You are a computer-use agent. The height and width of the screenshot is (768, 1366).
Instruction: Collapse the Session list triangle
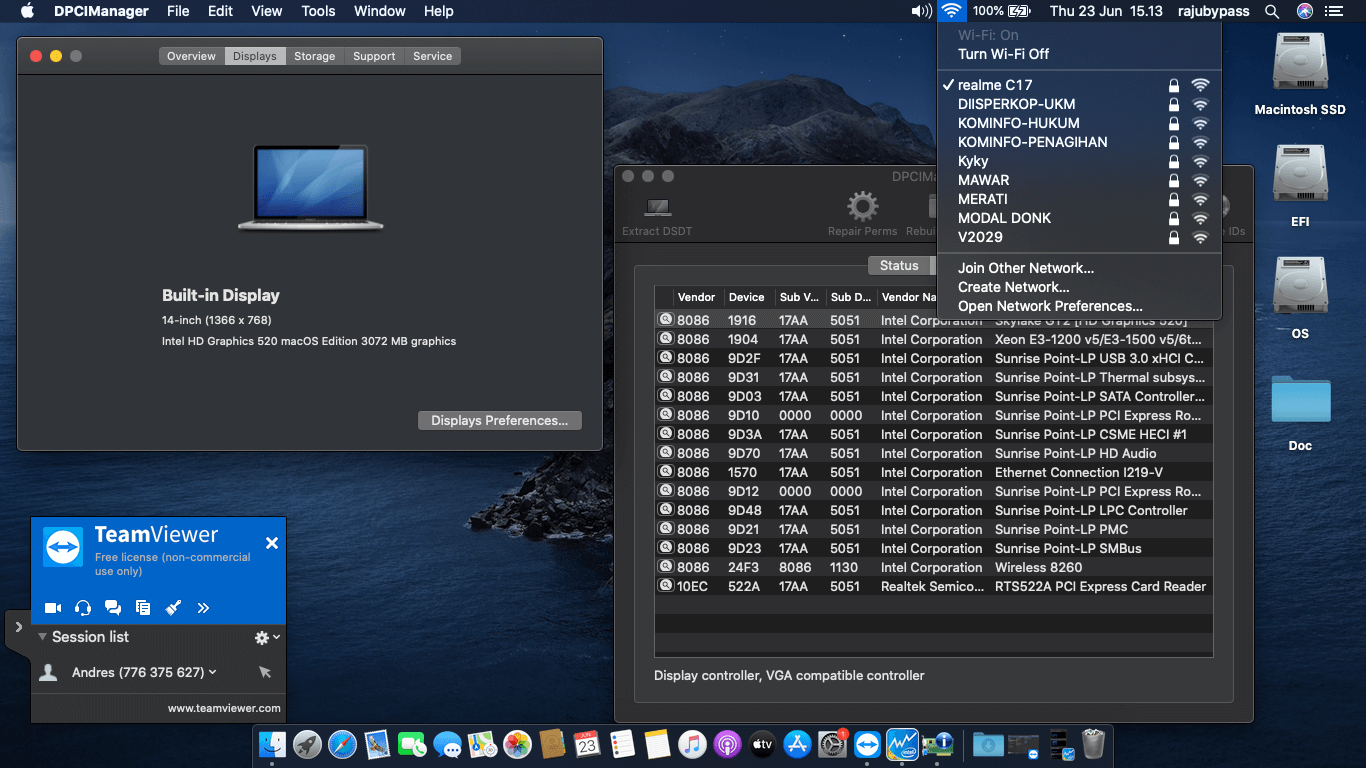click(x=42, y=637)
